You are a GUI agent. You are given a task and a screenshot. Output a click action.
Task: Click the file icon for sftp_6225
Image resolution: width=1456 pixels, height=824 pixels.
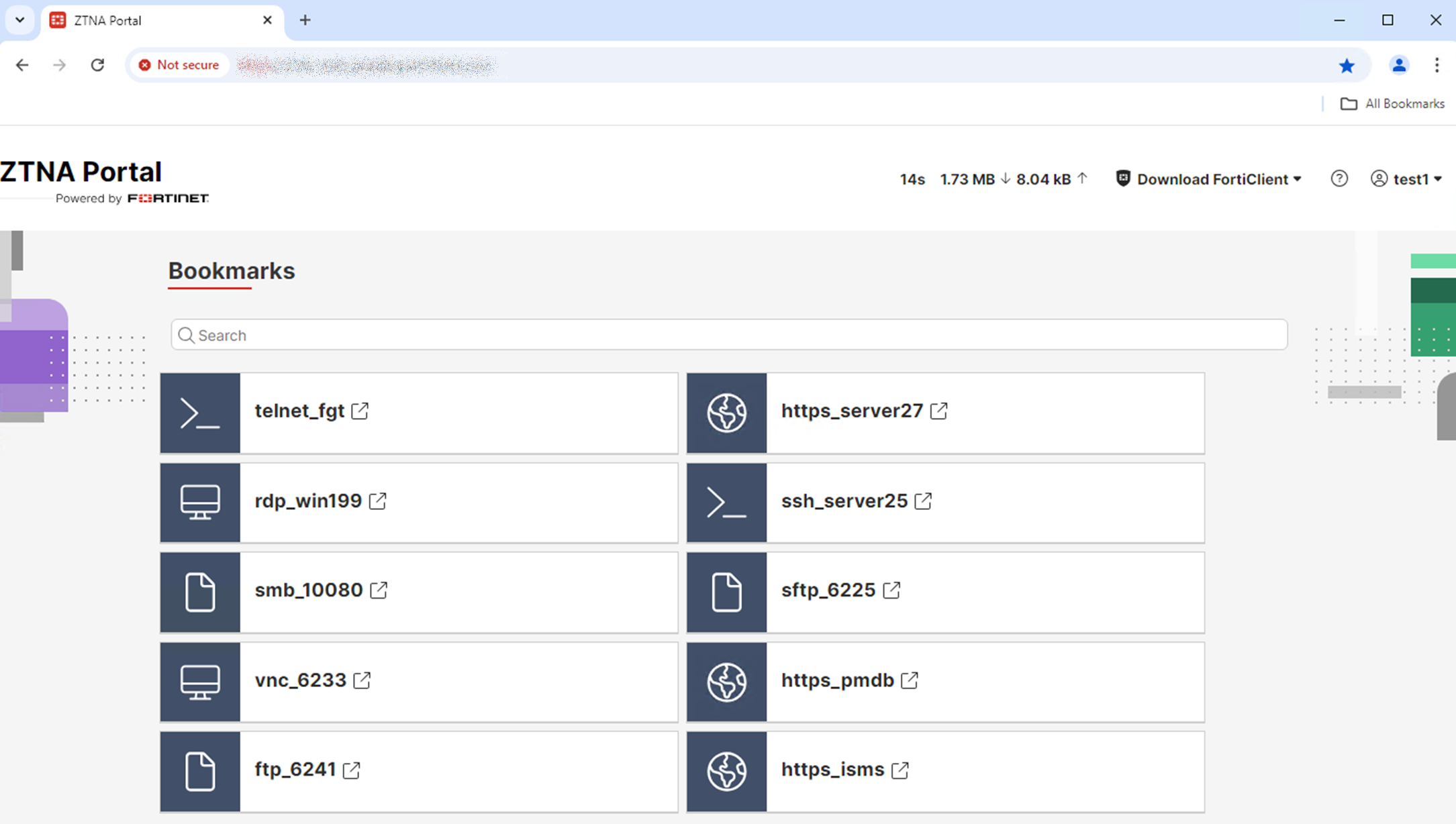coord(726,591)
